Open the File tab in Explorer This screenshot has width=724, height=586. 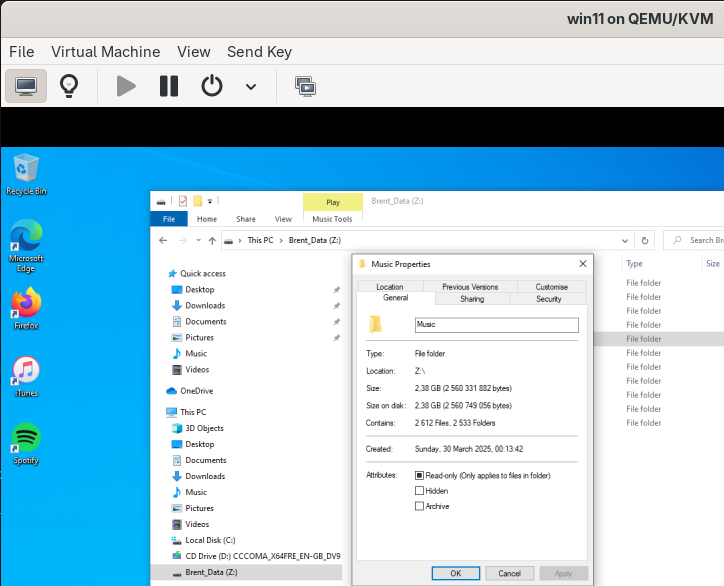[x=169, y=219]
